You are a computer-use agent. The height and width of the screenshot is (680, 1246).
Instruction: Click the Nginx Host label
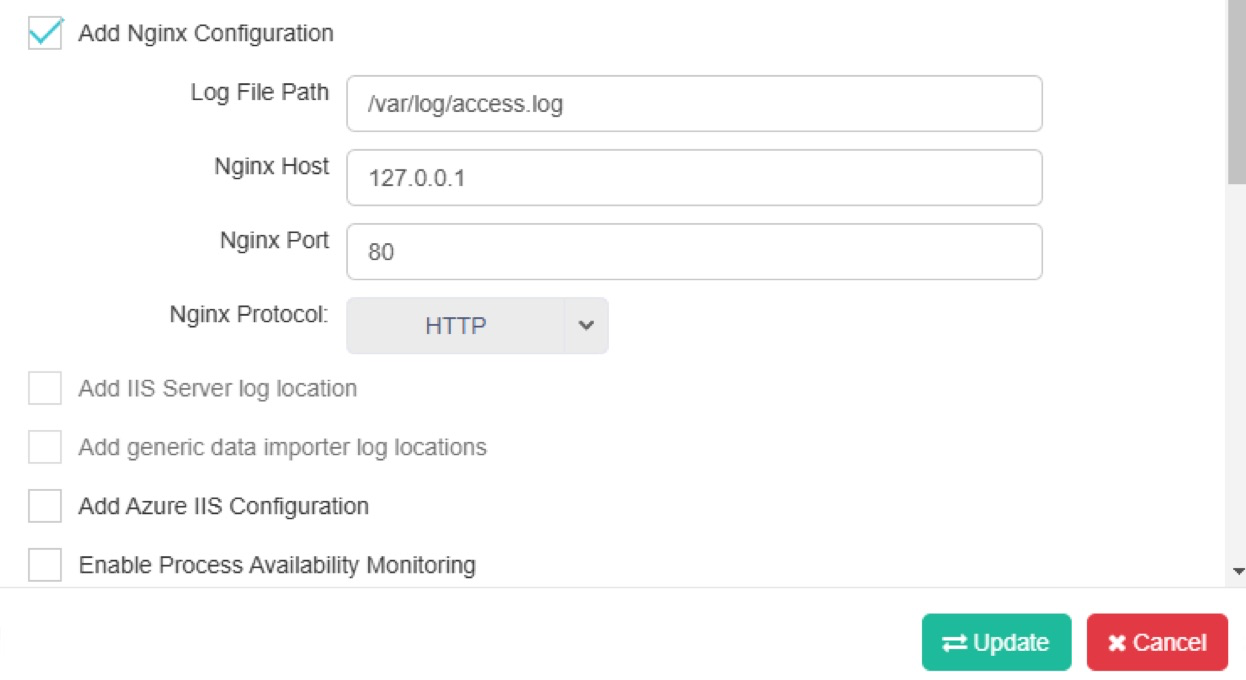(x=272, y=167)
